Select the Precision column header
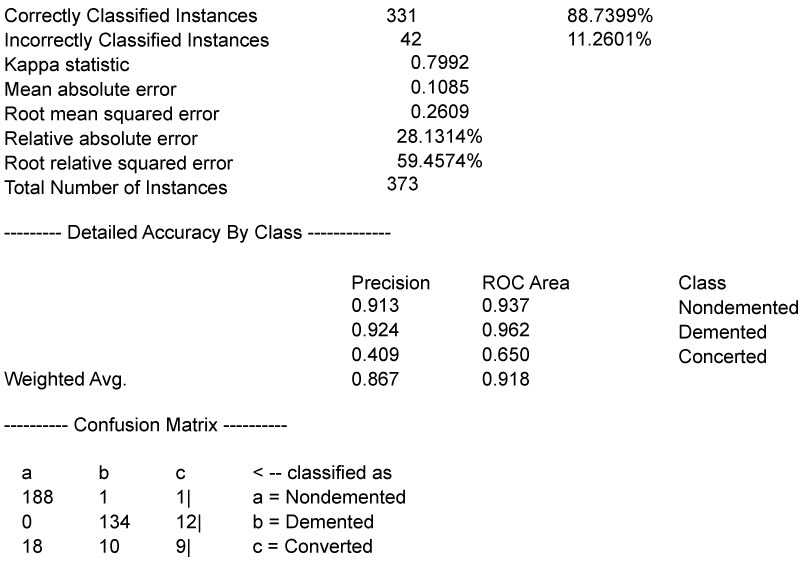Image resolution: width=800 pixels, height=569 pixels. coord(390,283)
